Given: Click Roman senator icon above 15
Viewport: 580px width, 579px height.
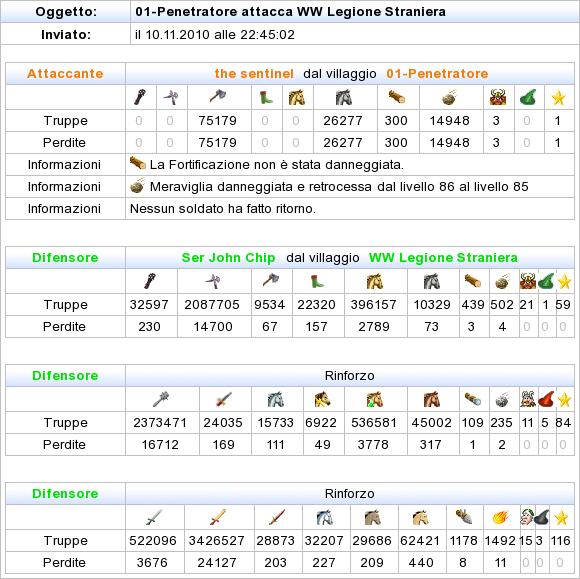Looking at the screenshot, I should [x=526, y=516].
